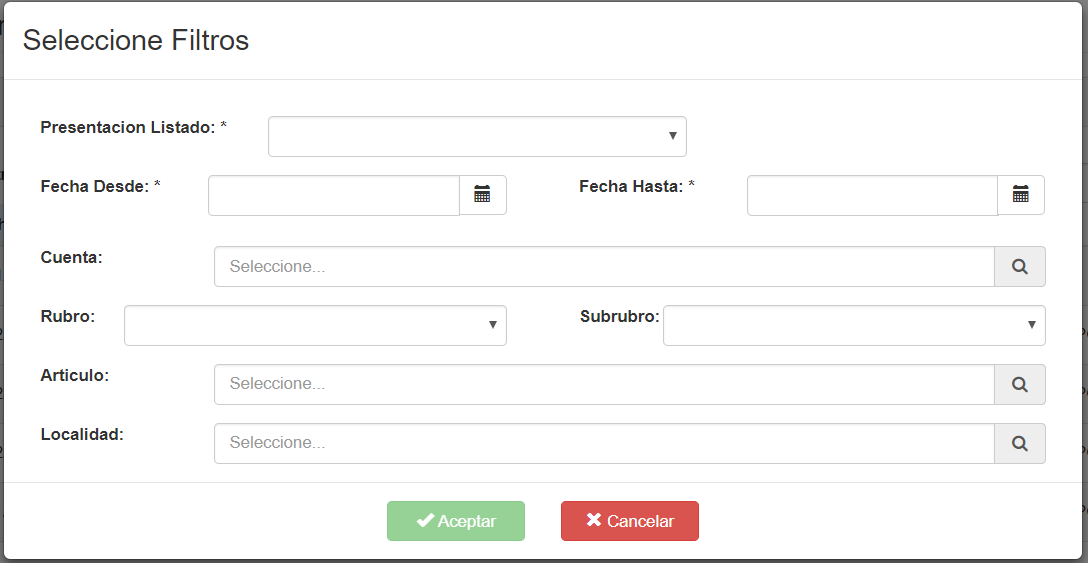This screenshot has height=563, width=1088.
Task: Click the Subrubro dropdown arrow
Action: point(1032,325)
